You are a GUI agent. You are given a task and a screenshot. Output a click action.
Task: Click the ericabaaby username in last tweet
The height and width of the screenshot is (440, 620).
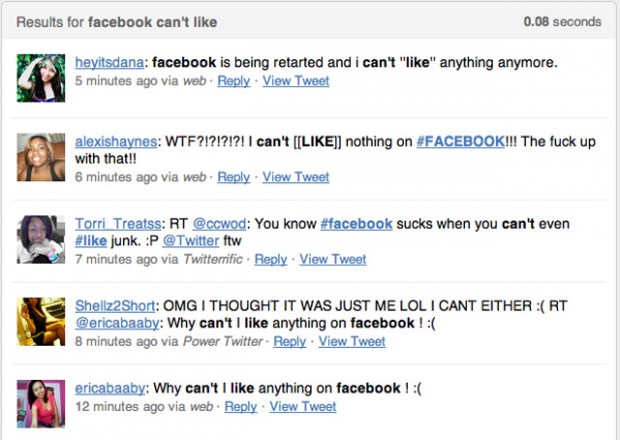(110, 388)
